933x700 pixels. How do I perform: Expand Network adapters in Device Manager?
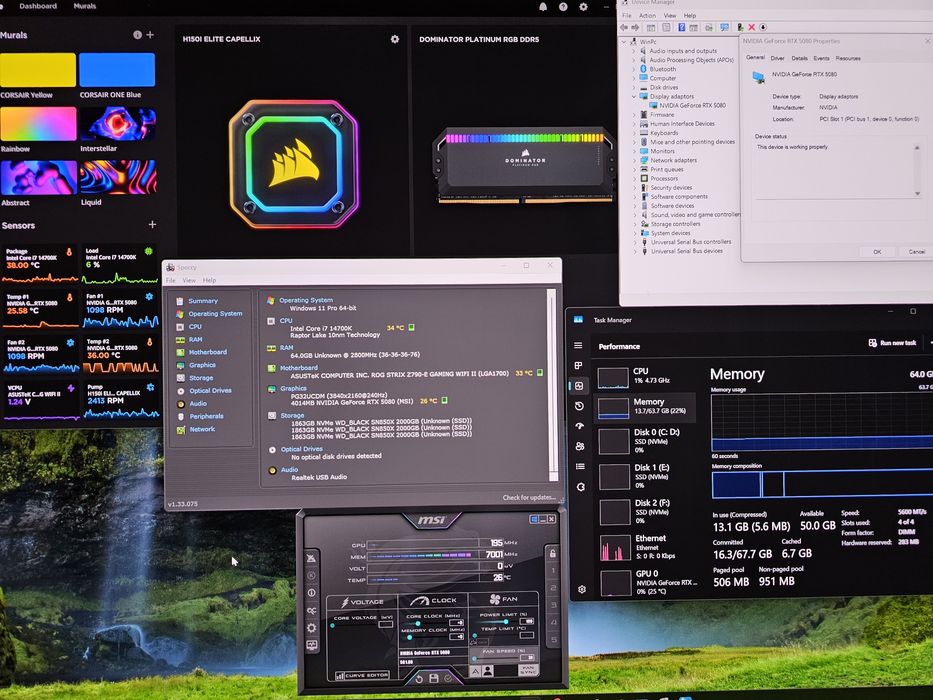(634, 160)
